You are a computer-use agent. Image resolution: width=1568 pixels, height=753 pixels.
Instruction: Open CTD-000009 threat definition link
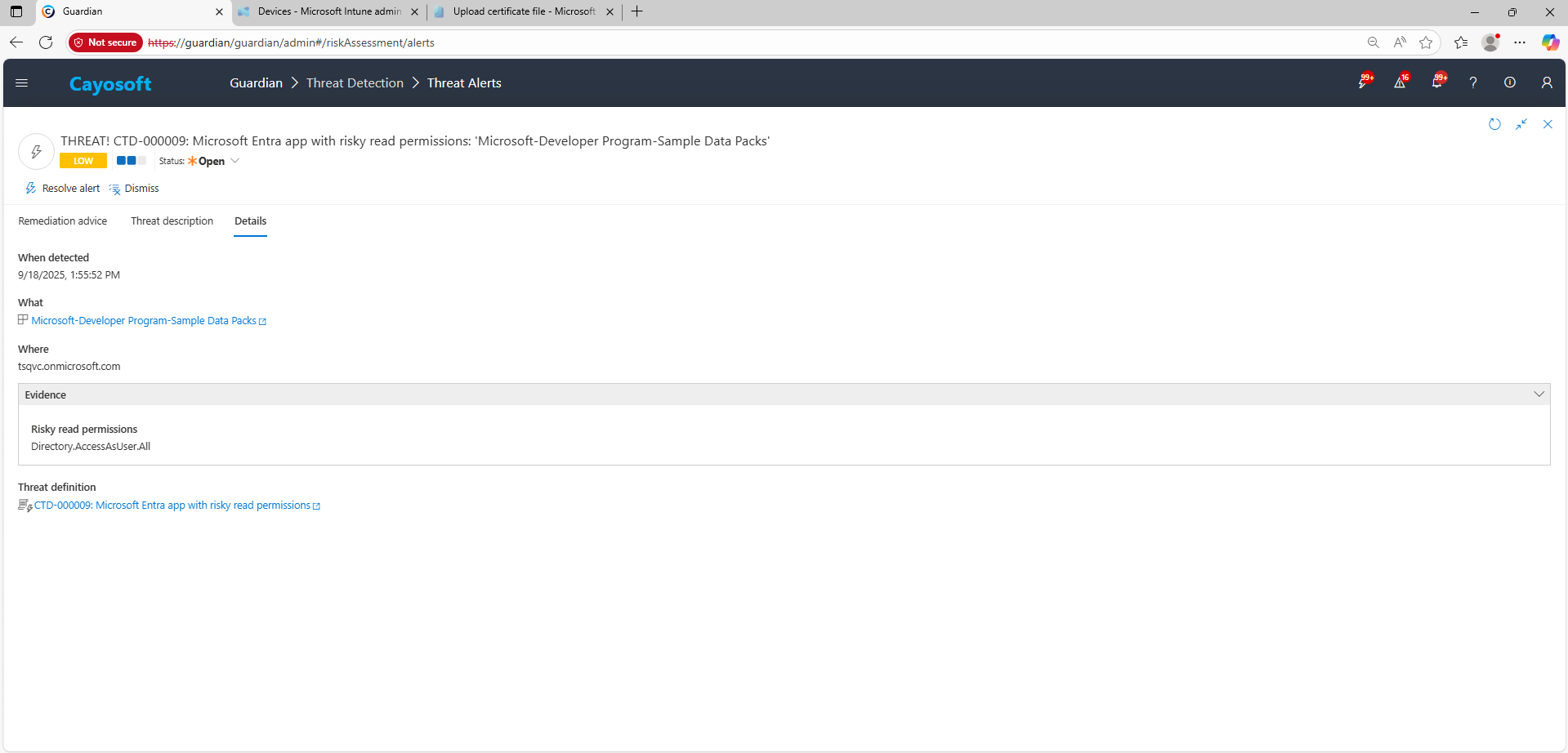click(x=172, y=506)
